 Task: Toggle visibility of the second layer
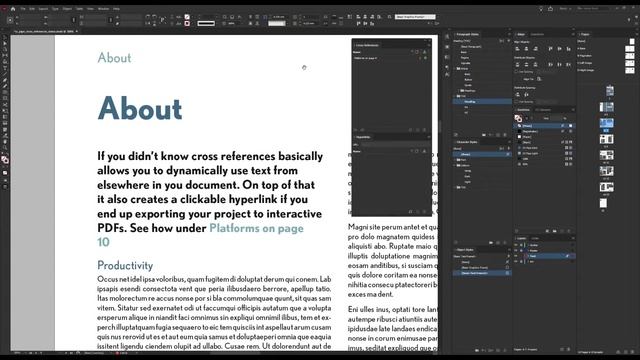(516, 250)
